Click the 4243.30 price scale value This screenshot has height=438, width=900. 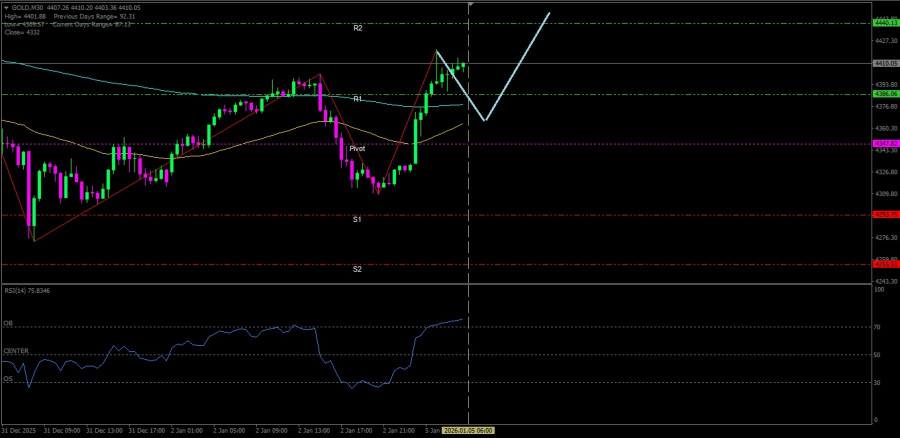885,281
